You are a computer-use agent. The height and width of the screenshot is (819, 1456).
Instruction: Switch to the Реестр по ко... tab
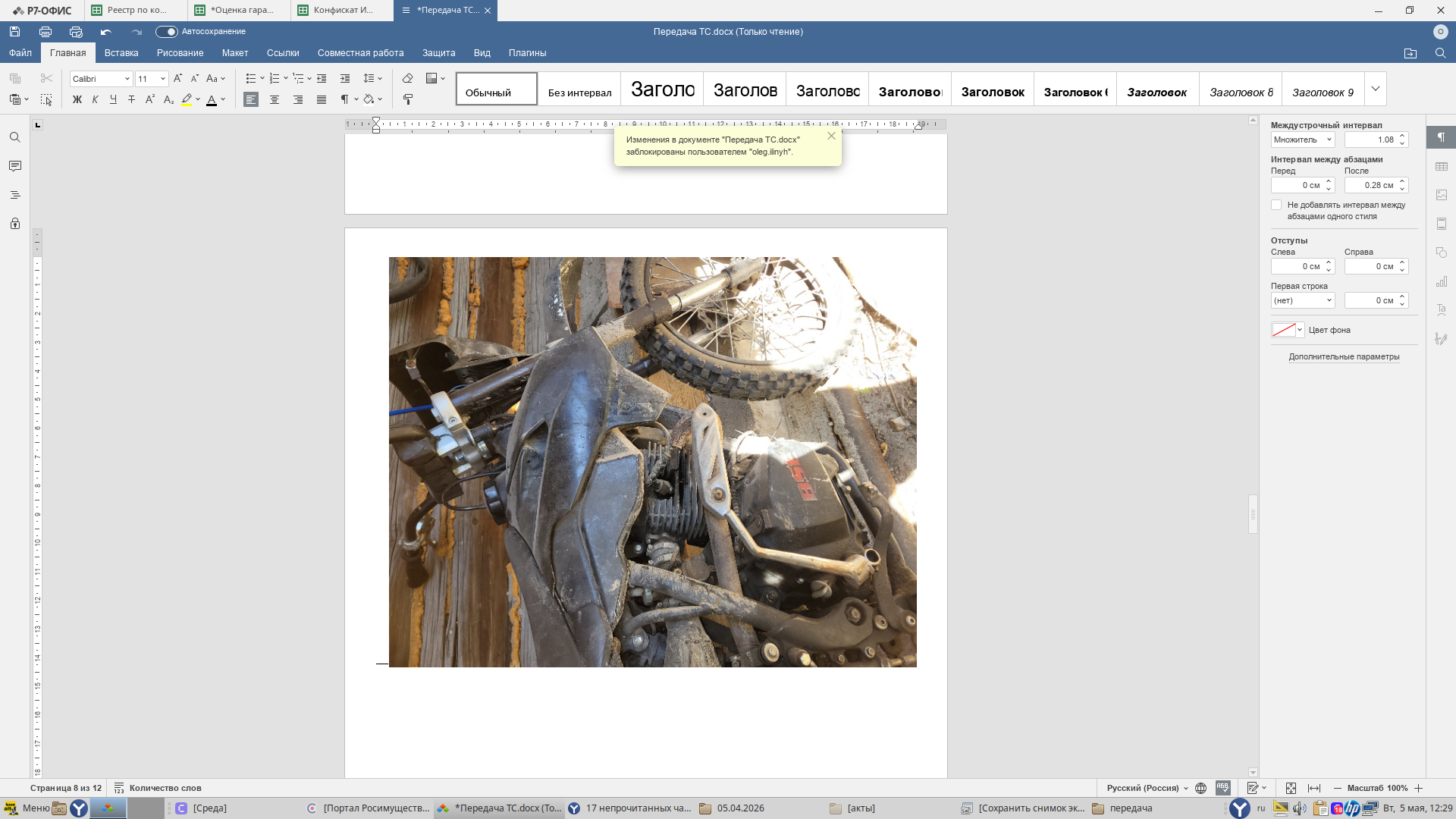(136, 10)
